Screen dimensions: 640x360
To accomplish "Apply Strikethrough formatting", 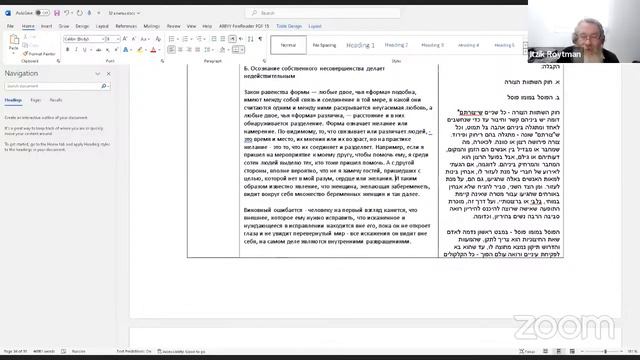I will point(98,50).
